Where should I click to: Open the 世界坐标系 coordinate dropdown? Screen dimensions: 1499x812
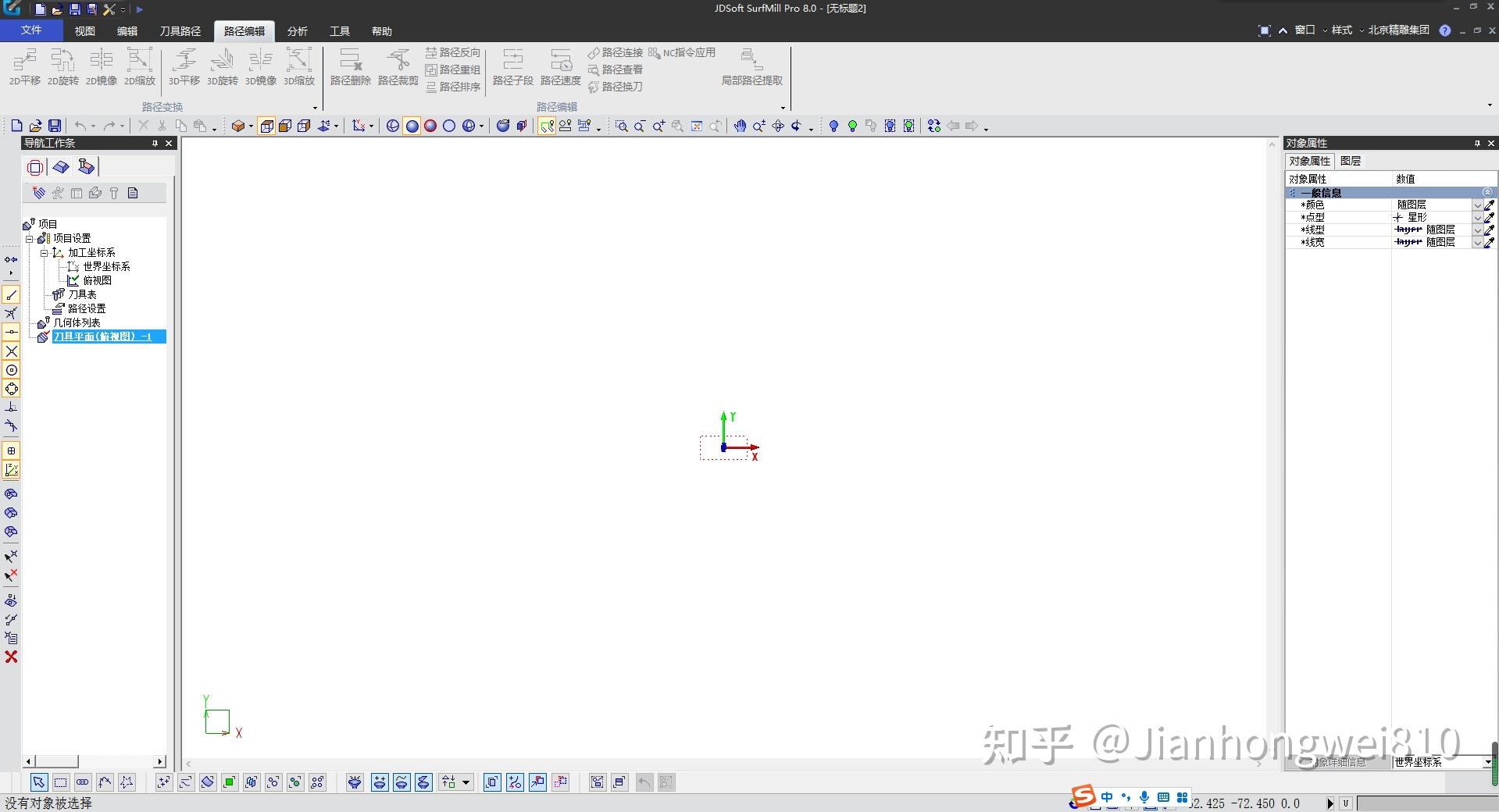(x=1487, y=762)
